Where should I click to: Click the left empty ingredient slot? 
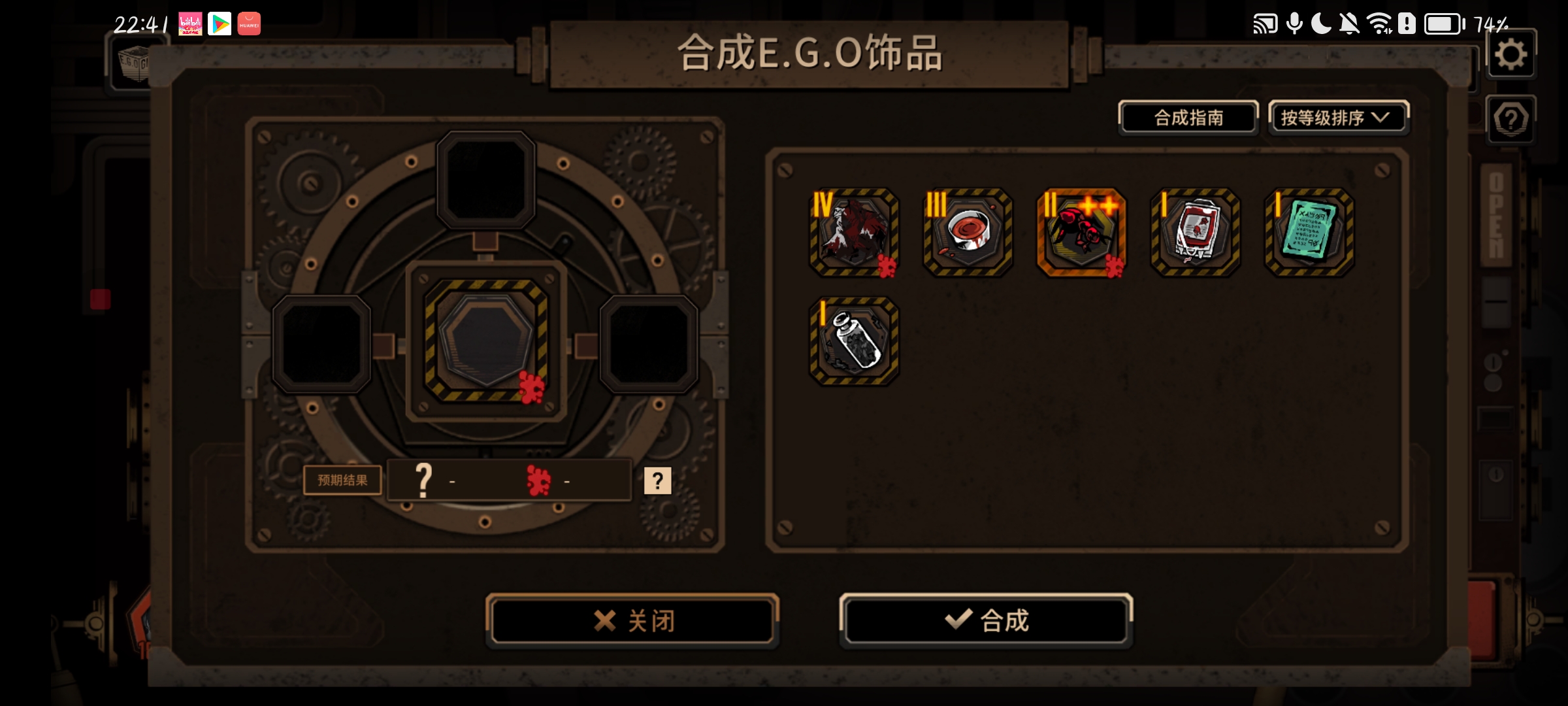pos(321,345)
